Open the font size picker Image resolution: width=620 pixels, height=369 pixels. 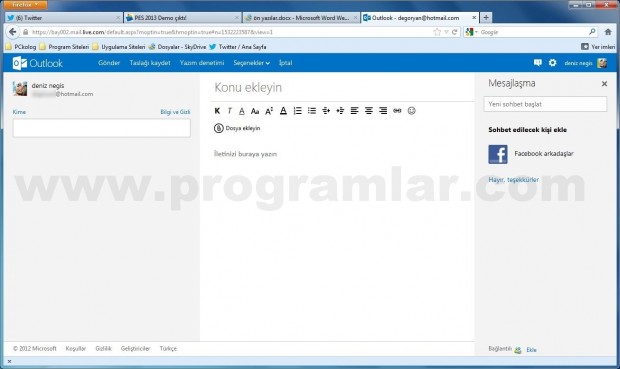269,111
